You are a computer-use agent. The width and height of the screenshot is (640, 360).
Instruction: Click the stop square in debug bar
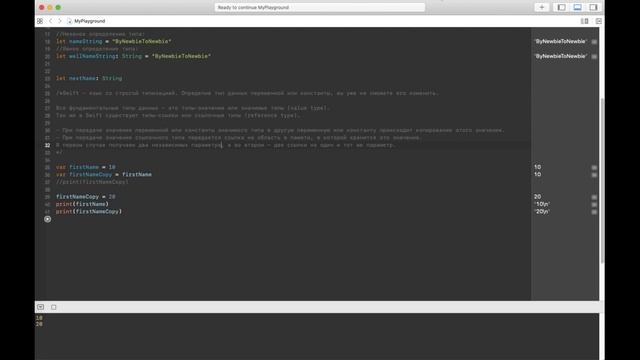54,307
